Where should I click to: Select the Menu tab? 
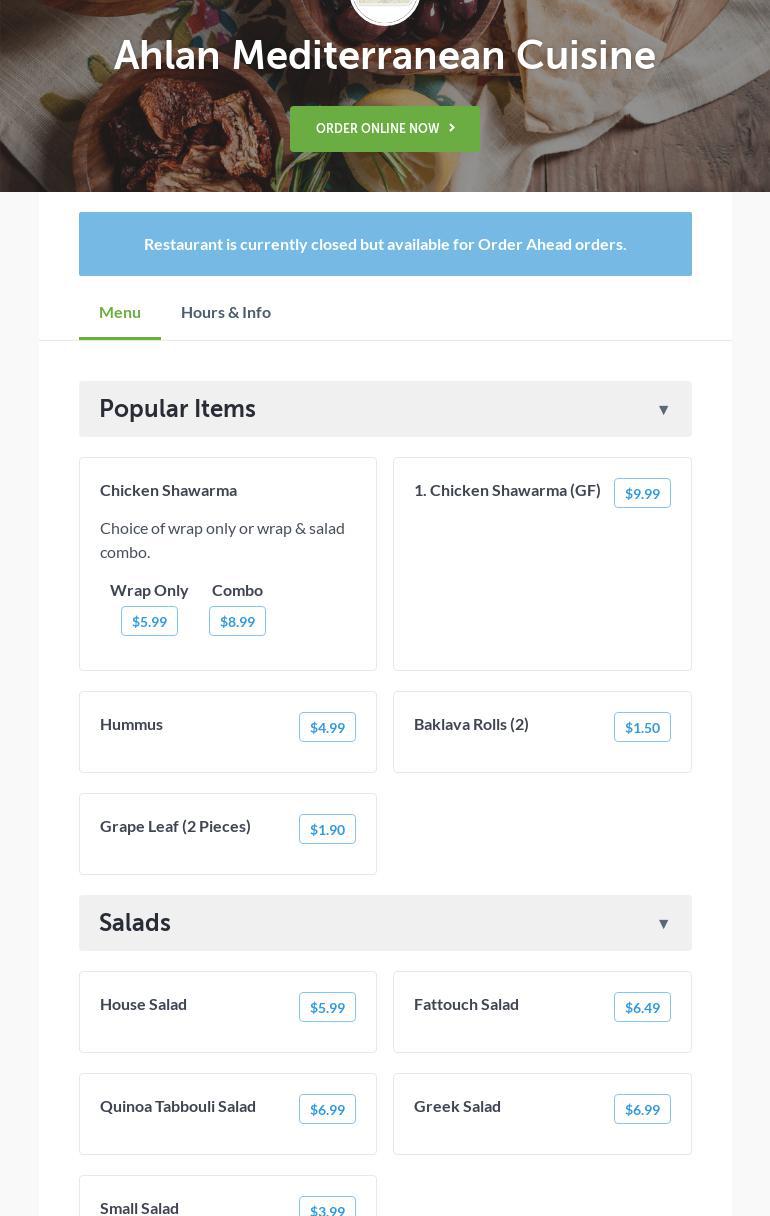[x=120, y=312]
